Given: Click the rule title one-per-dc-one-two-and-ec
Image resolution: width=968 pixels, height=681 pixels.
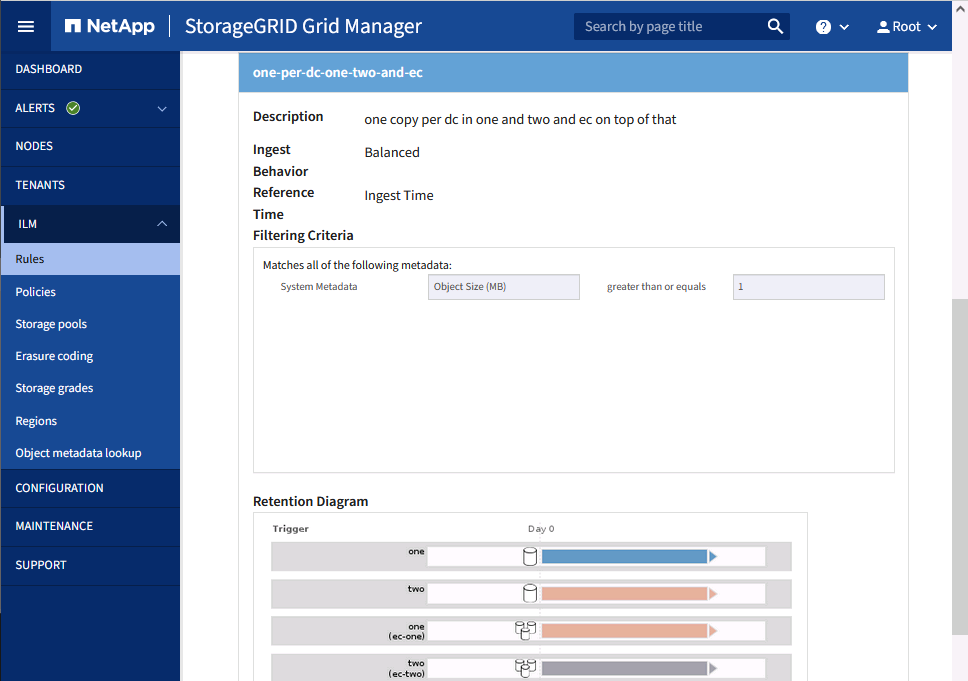Looking at the screenshot, I should [338, 72].
